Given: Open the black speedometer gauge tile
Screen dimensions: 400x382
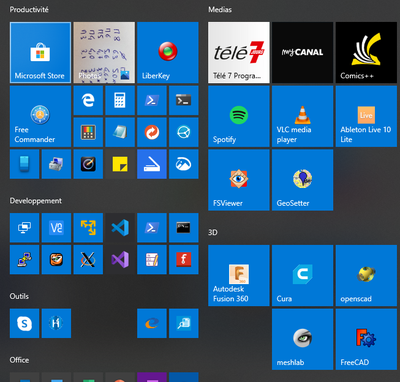Looking at the screenshot, I should 88,164.
